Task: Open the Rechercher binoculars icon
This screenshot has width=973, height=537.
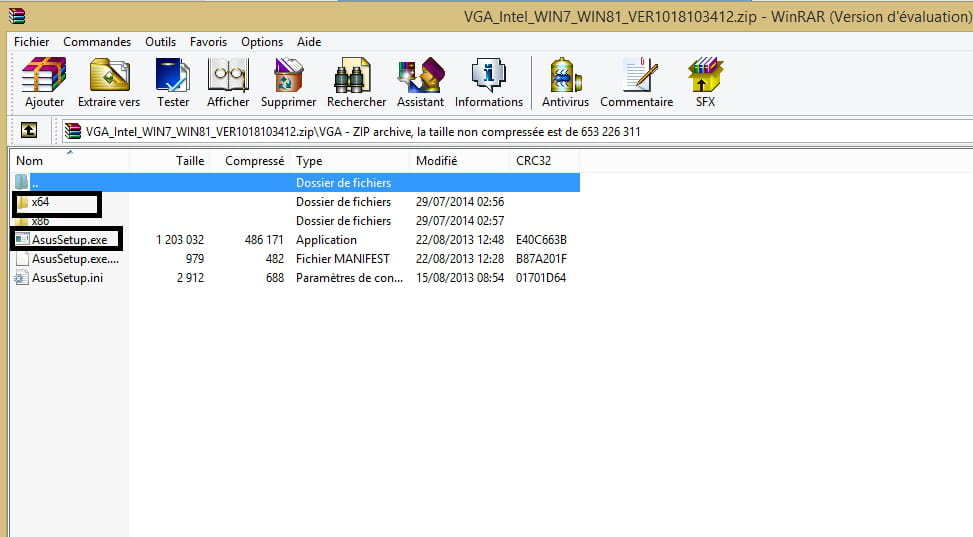Action: pos(352,75)
